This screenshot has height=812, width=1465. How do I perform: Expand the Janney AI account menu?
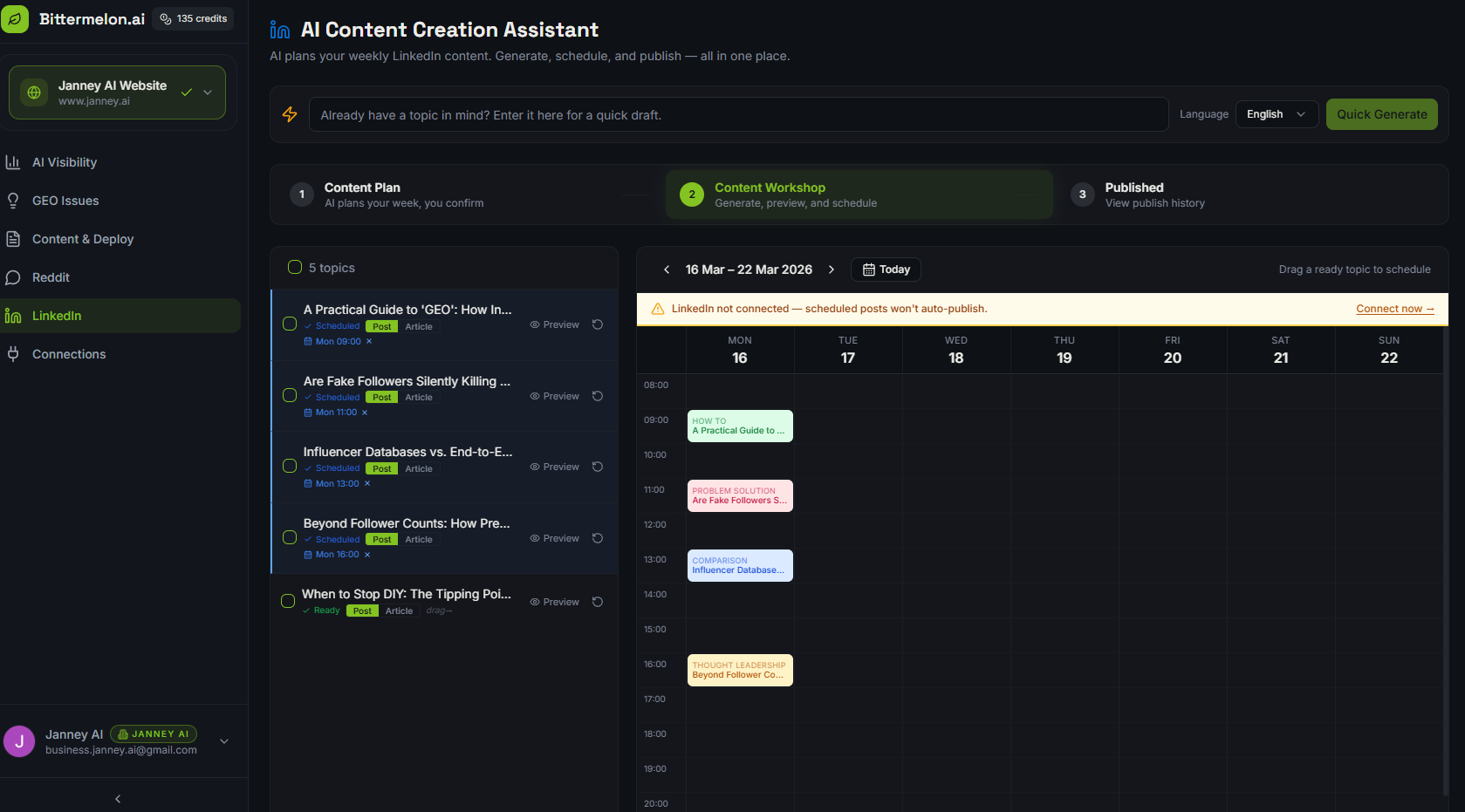point(224,741)
